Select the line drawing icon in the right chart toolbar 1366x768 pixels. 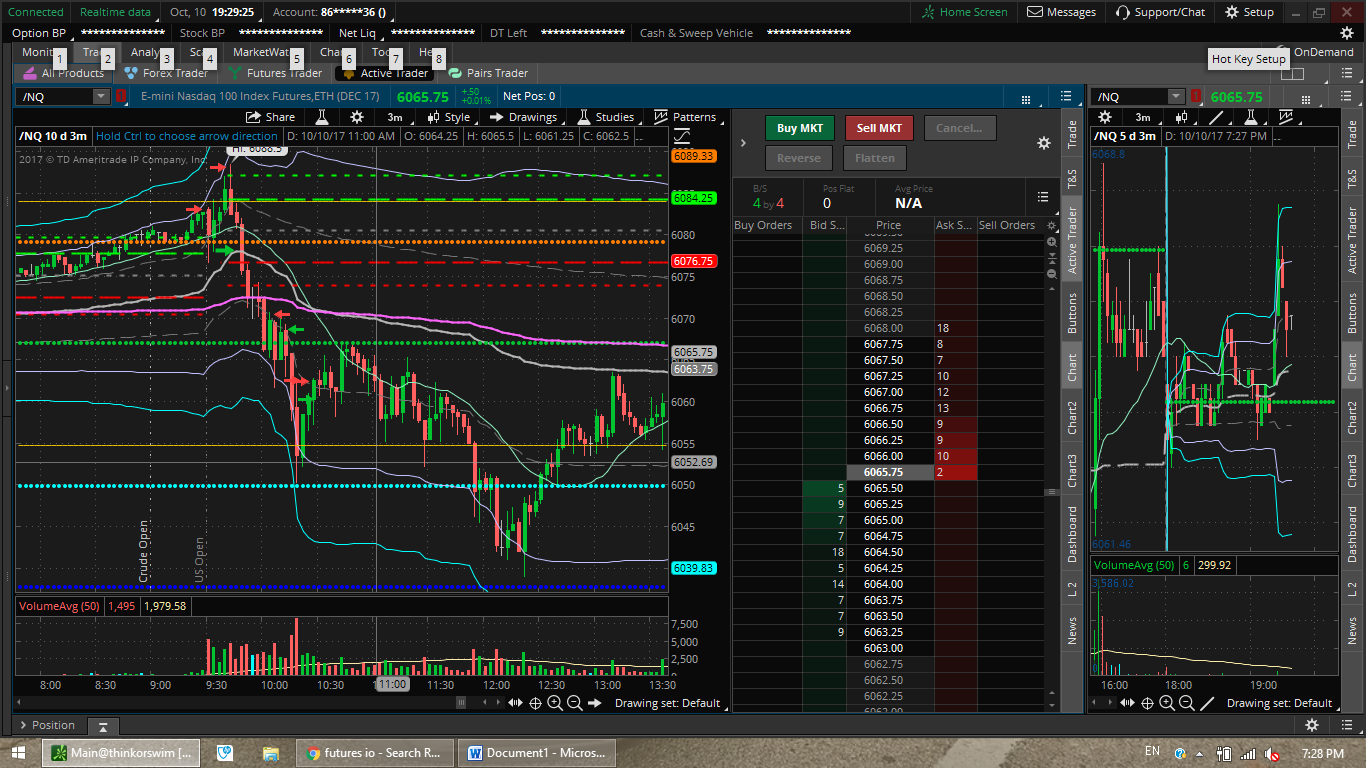[1218, 117]
